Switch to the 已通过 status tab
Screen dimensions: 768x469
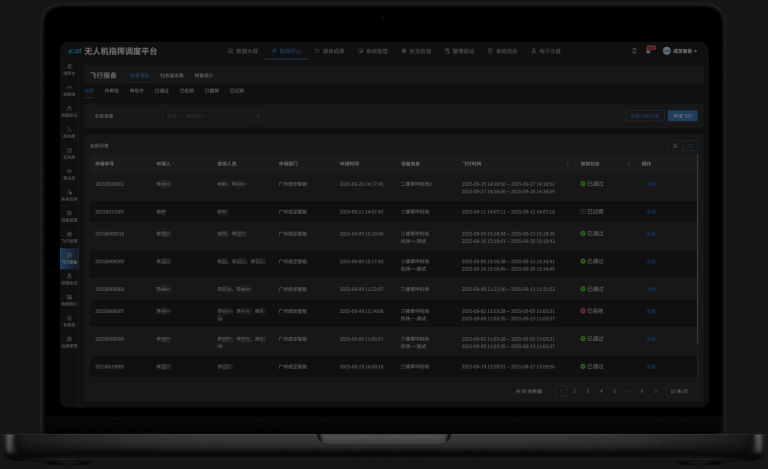pyautogui.click(x=161, y=90)
